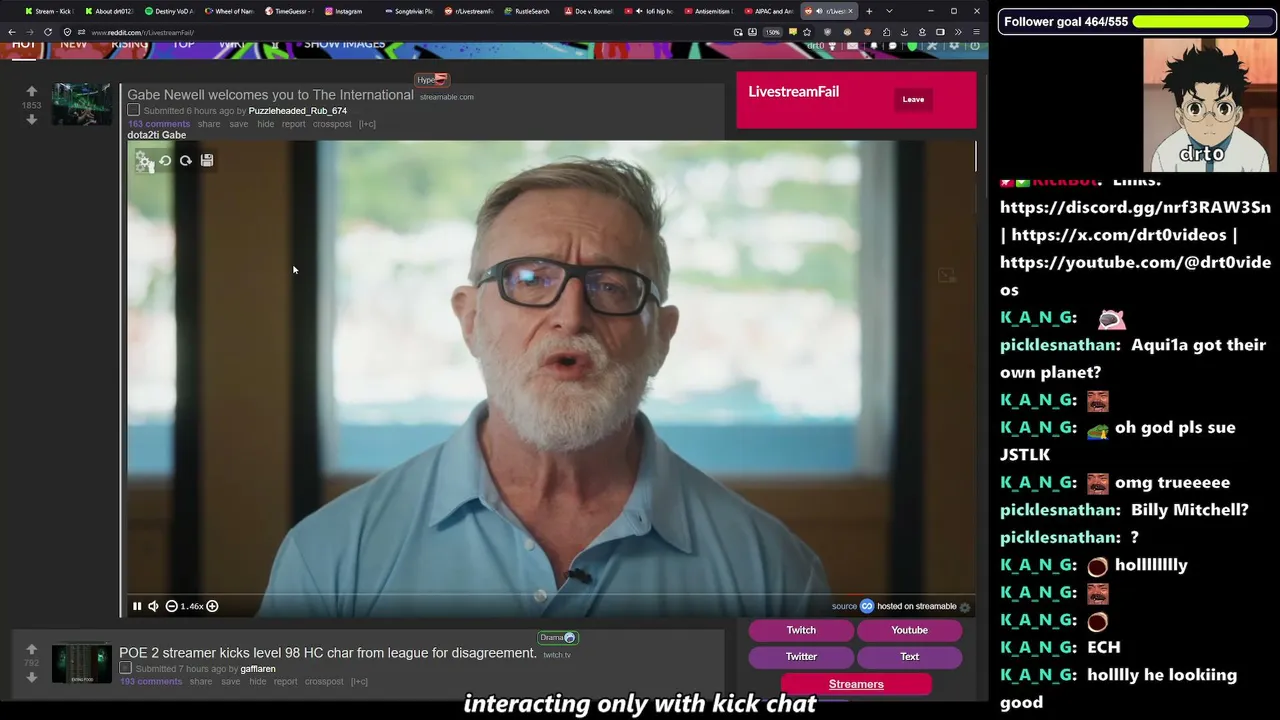The width and height of the screenshot is (1280, 720).
Task: Open video settings gear icon on player
Action: [144, 160]
